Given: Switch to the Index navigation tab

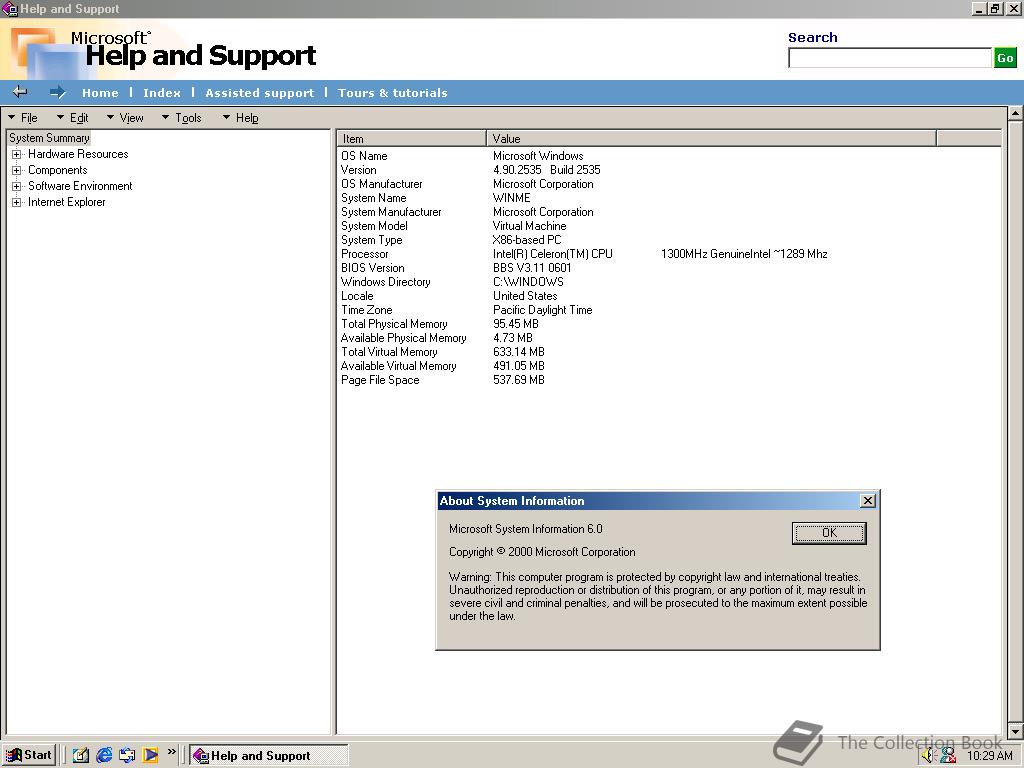Looking at the screenshot, I should (161, 92).
